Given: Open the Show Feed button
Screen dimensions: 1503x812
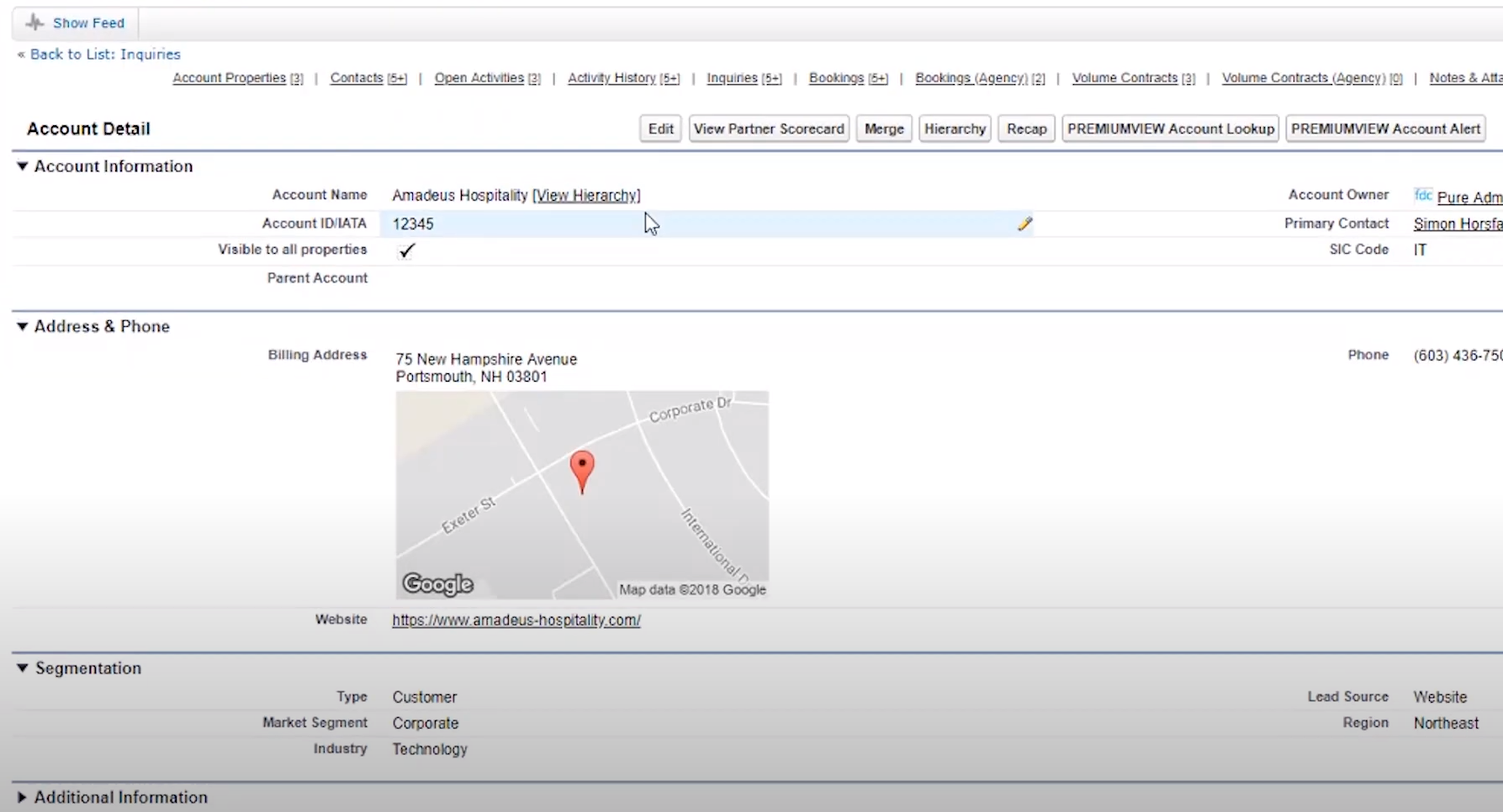Looking at the screenshot, I should (x=76, y=23).
